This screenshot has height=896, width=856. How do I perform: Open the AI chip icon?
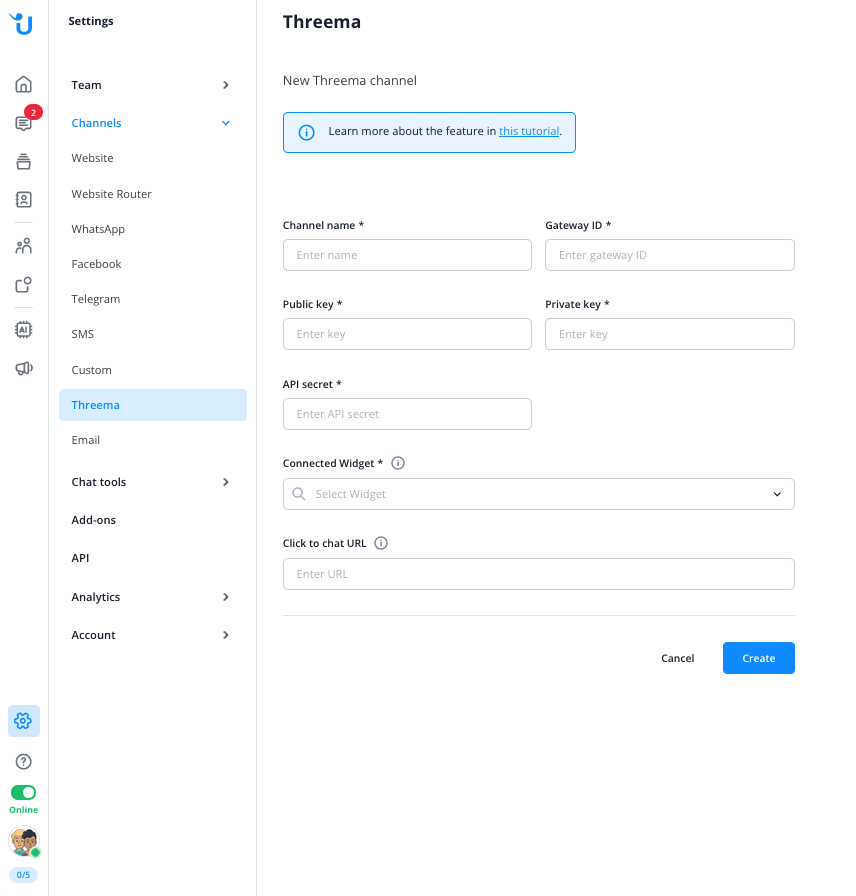tap(23, 330)
